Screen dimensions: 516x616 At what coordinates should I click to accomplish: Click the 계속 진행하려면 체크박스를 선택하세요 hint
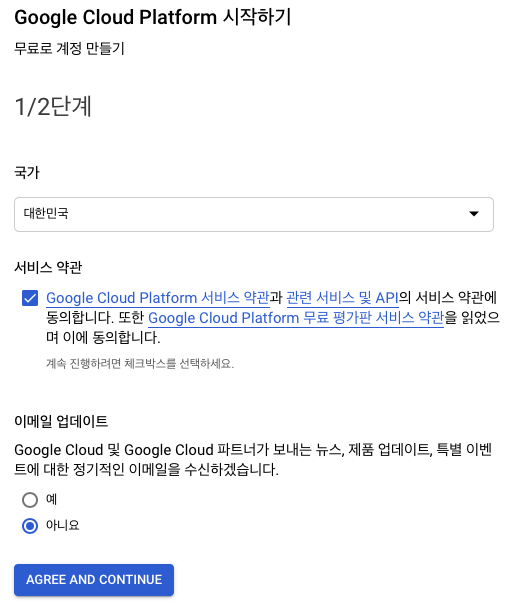point(140,364)
